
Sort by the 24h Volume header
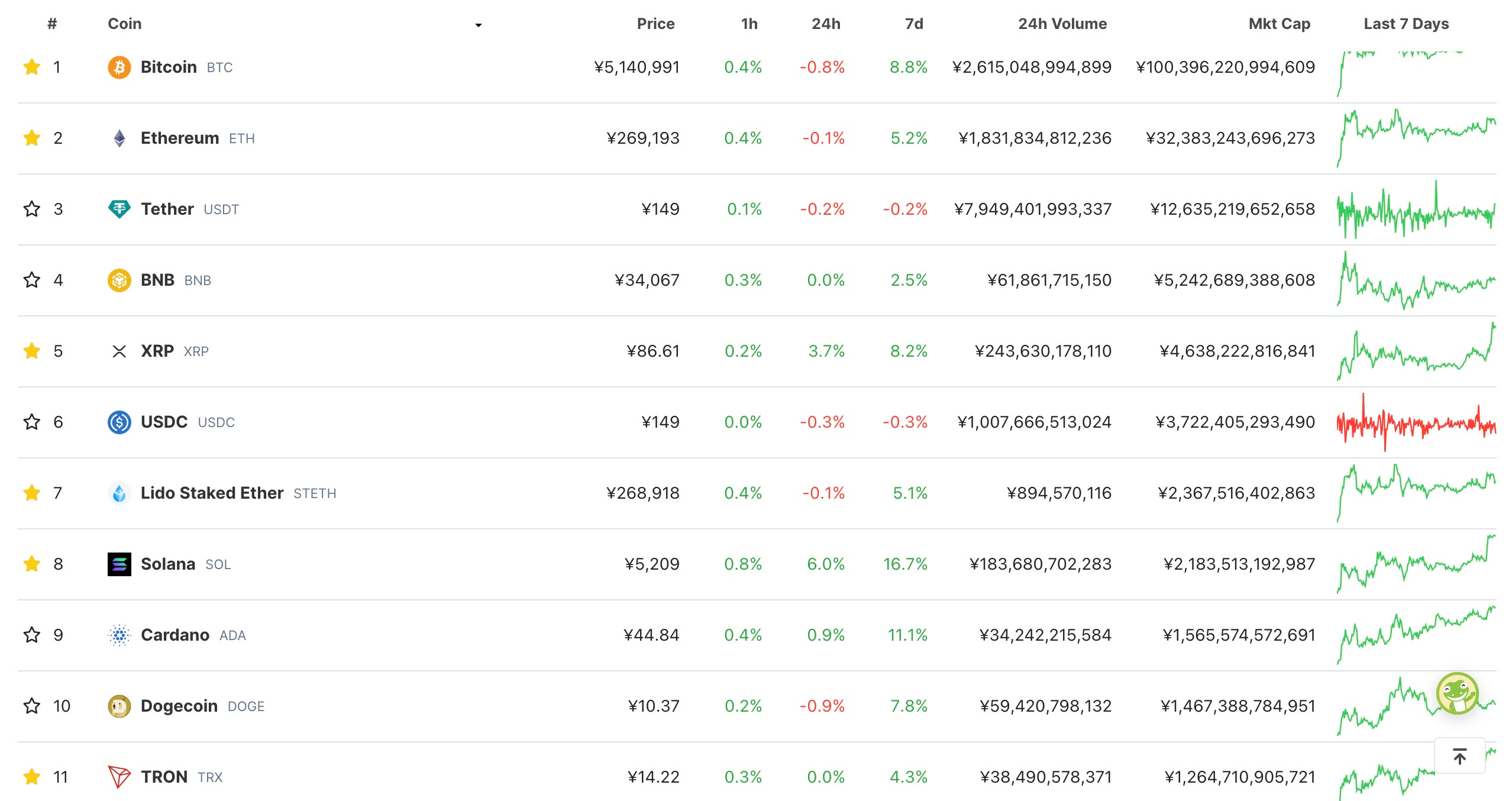[x=1062, y=24]
